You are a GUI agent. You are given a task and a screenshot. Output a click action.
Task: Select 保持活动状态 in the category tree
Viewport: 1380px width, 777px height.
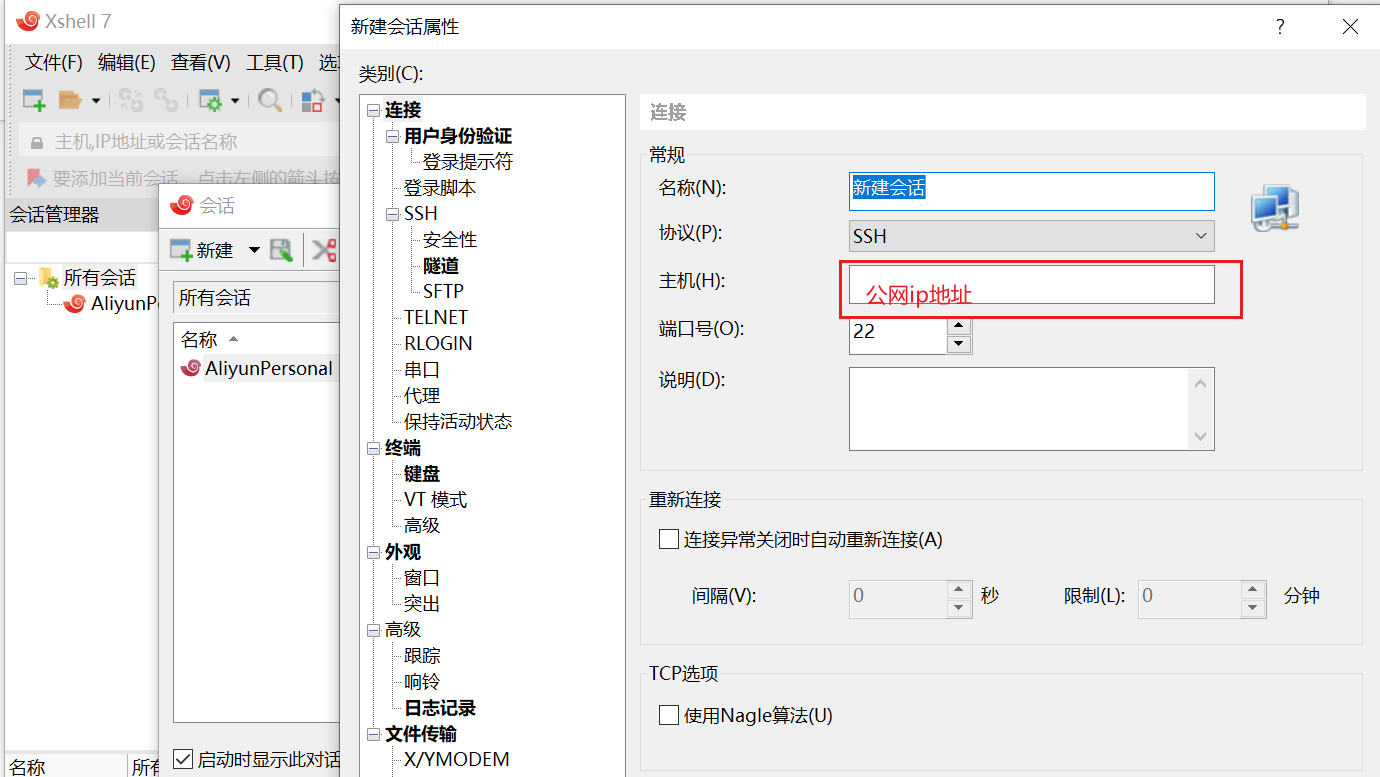coord(458,422)
